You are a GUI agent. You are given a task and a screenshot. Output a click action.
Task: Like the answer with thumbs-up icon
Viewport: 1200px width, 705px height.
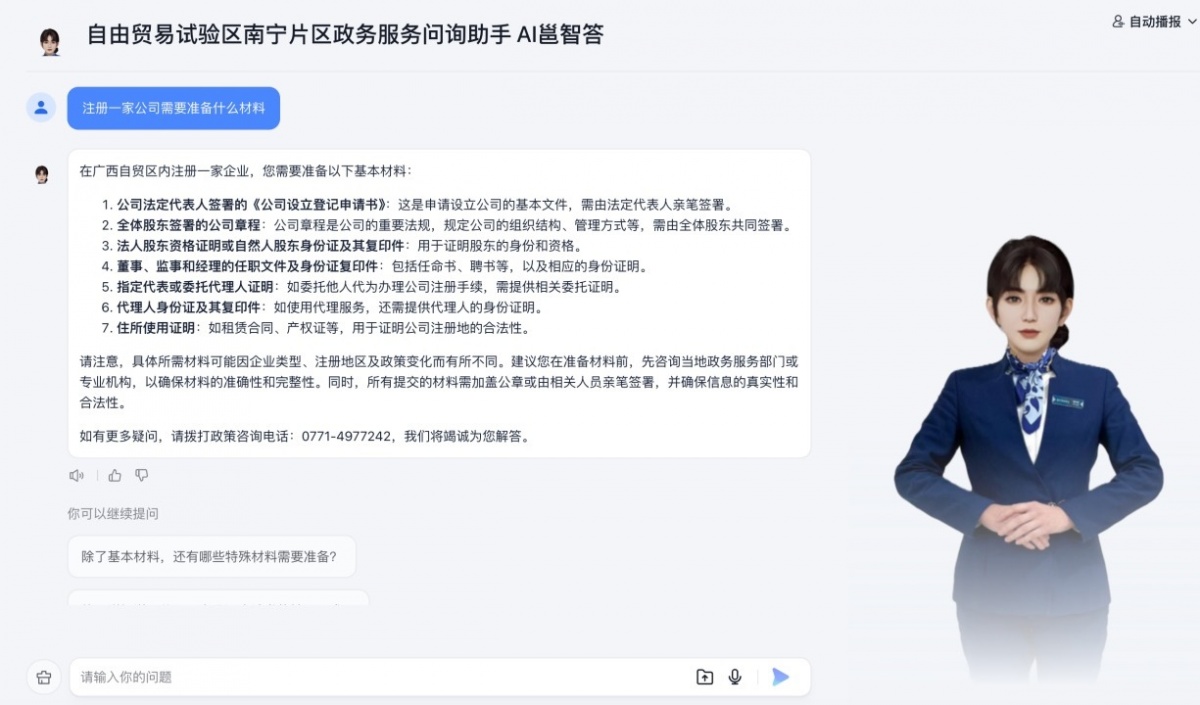pos(115,476)
